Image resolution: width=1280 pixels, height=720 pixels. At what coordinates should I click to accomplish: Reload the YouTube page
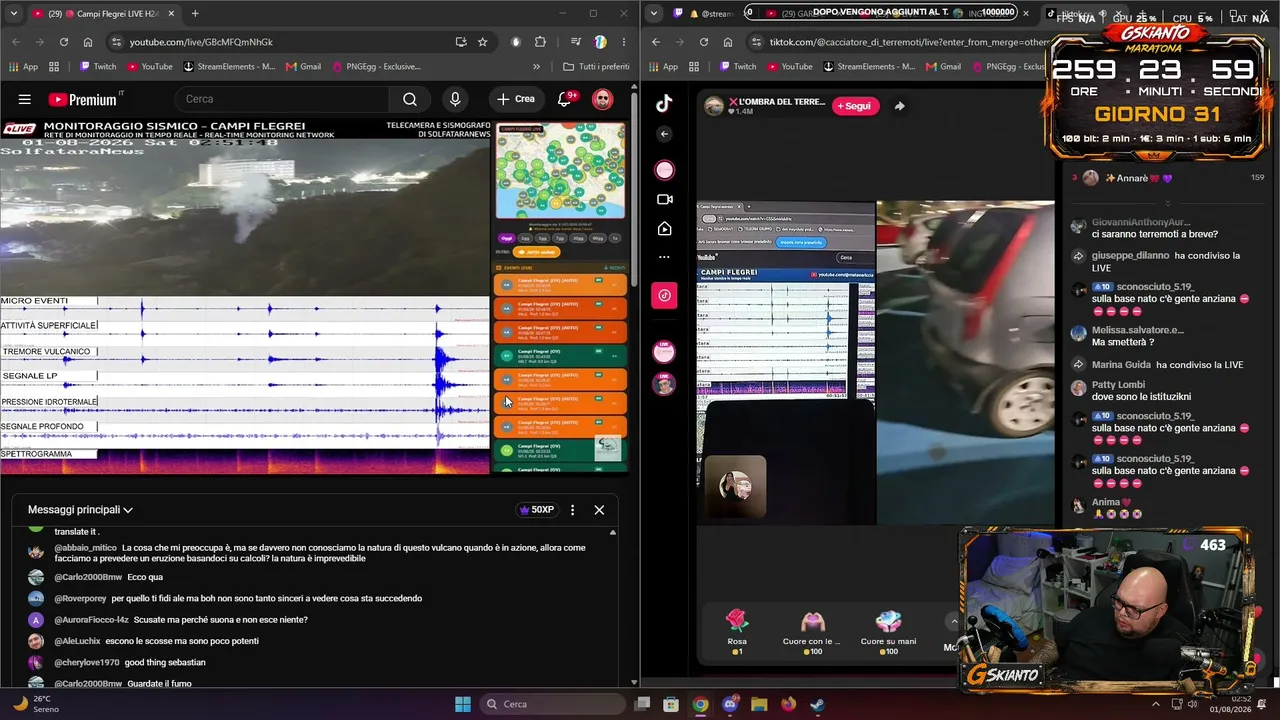[x=64, y=42]
